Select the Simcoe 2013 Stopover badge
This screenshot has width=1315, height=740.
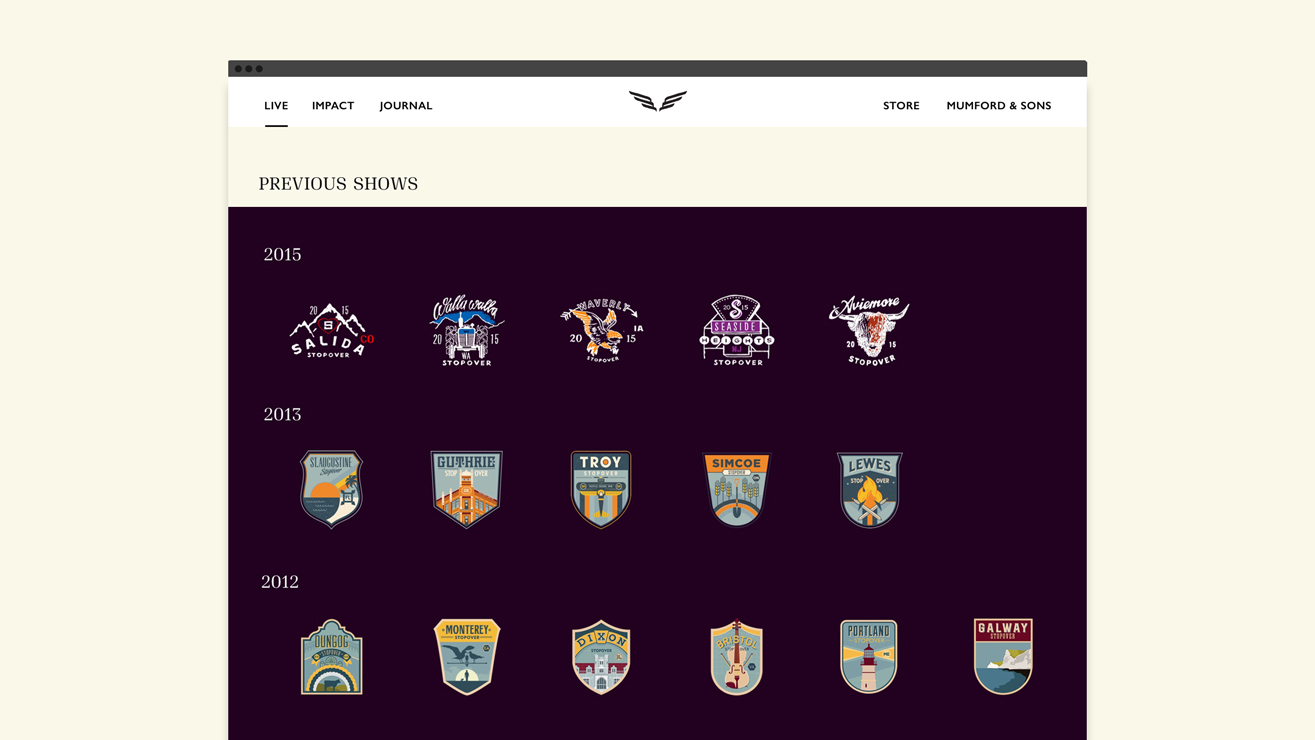(x=737, y=489)
